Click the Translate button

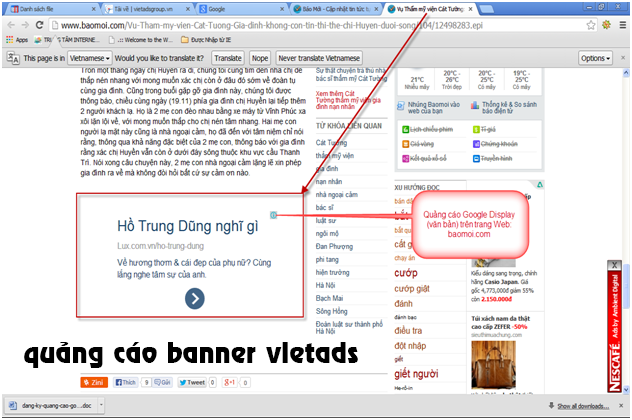(x=228, y=58)
